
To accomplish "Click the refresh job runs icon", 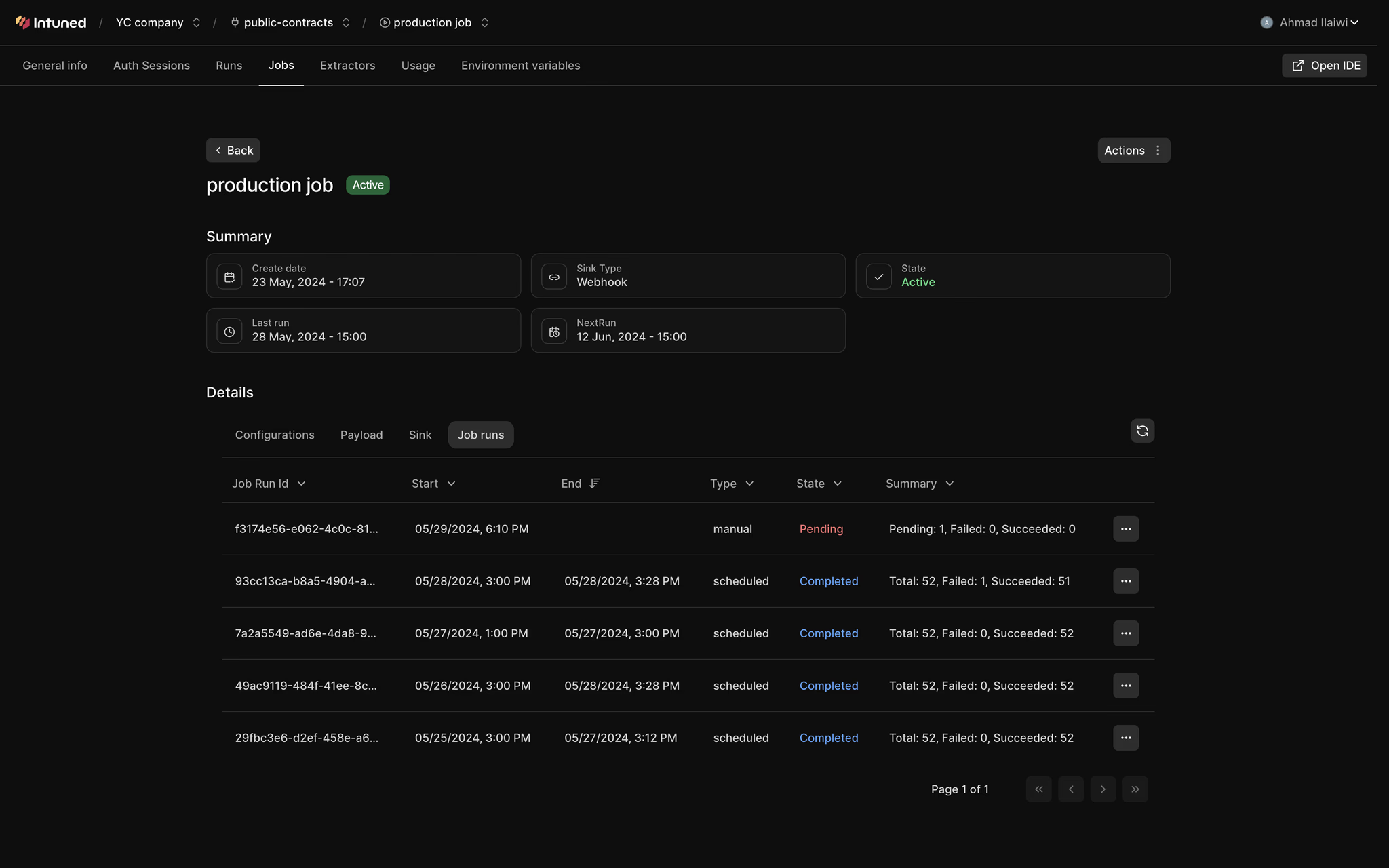I will [1142, 431].
